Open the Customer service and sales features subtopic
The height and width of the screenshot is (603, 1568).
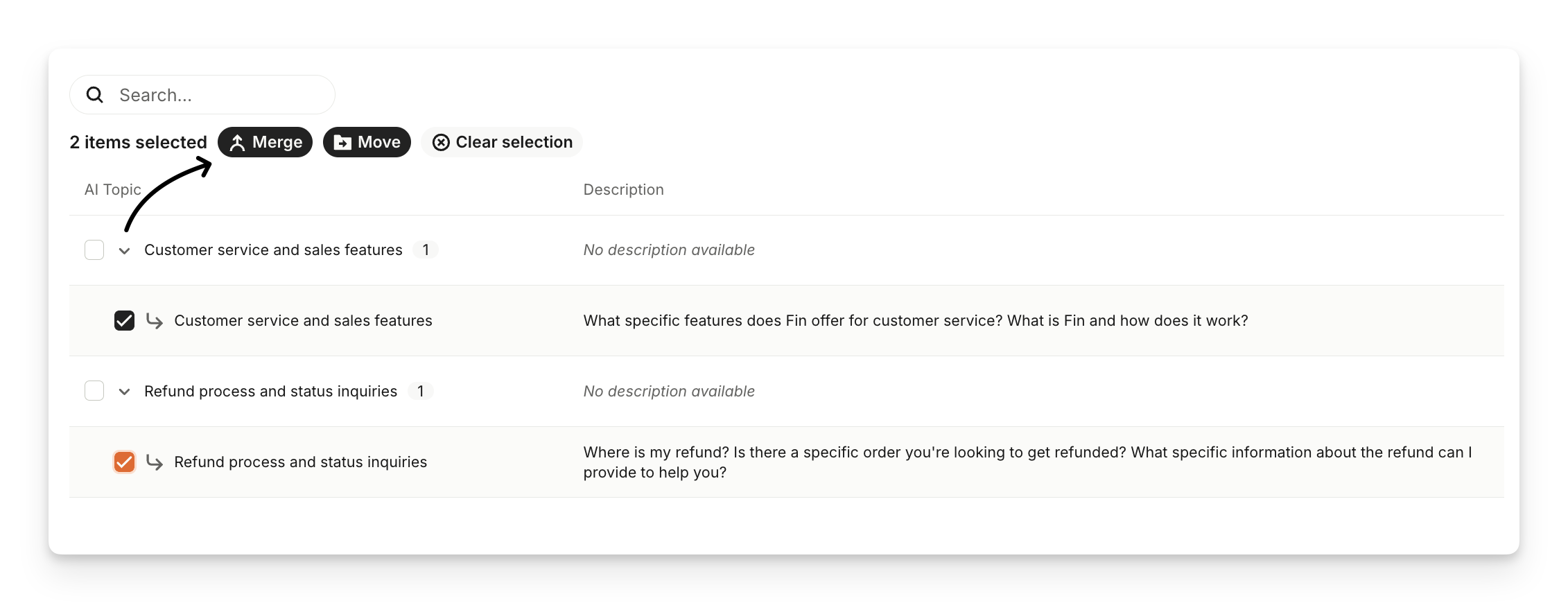click(x=303, y=320)
